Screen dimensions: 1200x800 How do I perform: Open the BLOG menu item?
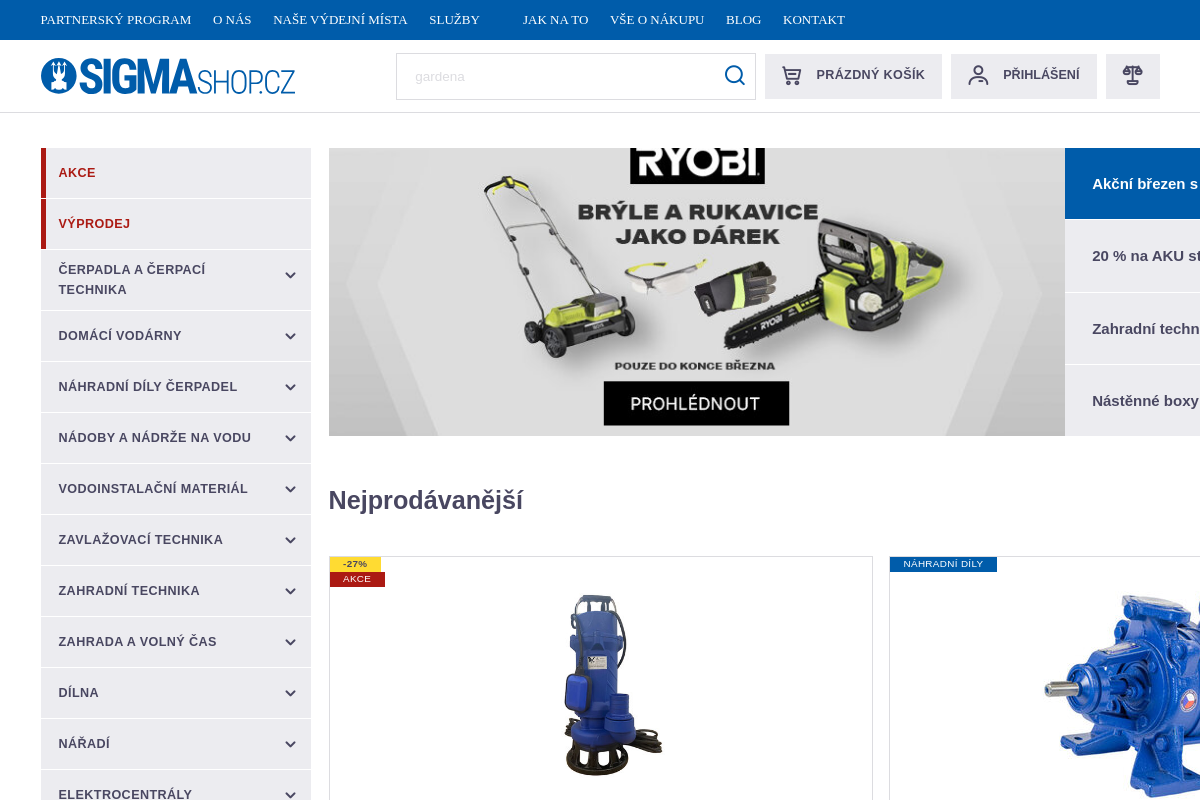coord(743,19)
